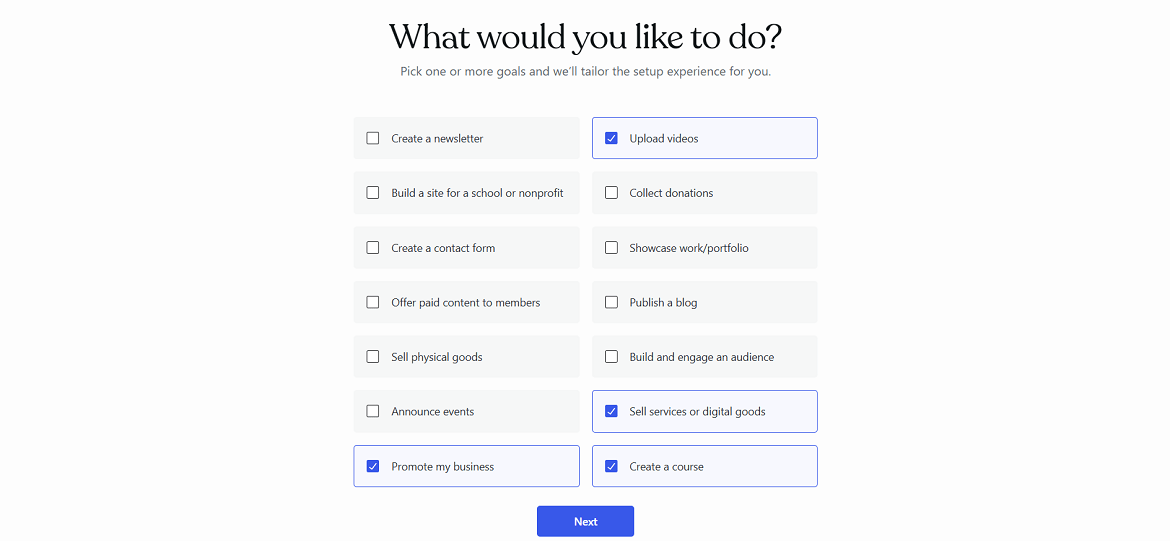Click the Next button
Image resolution: width=1170 pixels, height=541 pixels.
coord(585,521)
